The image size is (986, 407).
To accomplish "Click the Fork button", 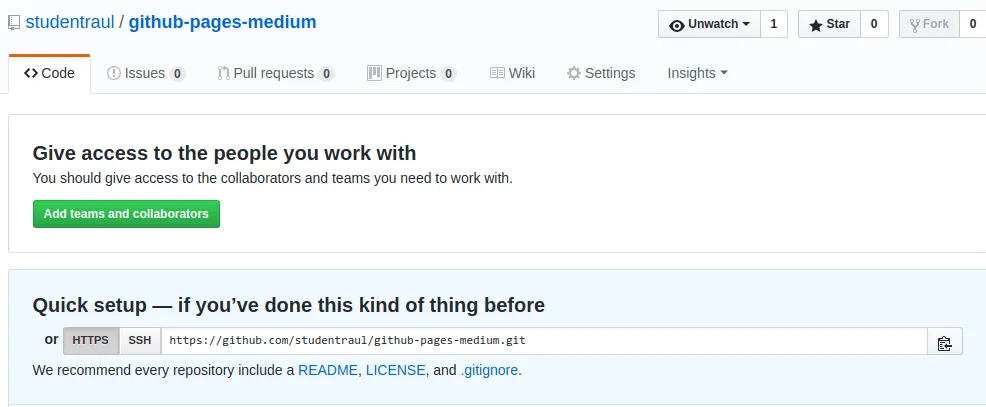I will pyautogui.click(x=929, y=24).
